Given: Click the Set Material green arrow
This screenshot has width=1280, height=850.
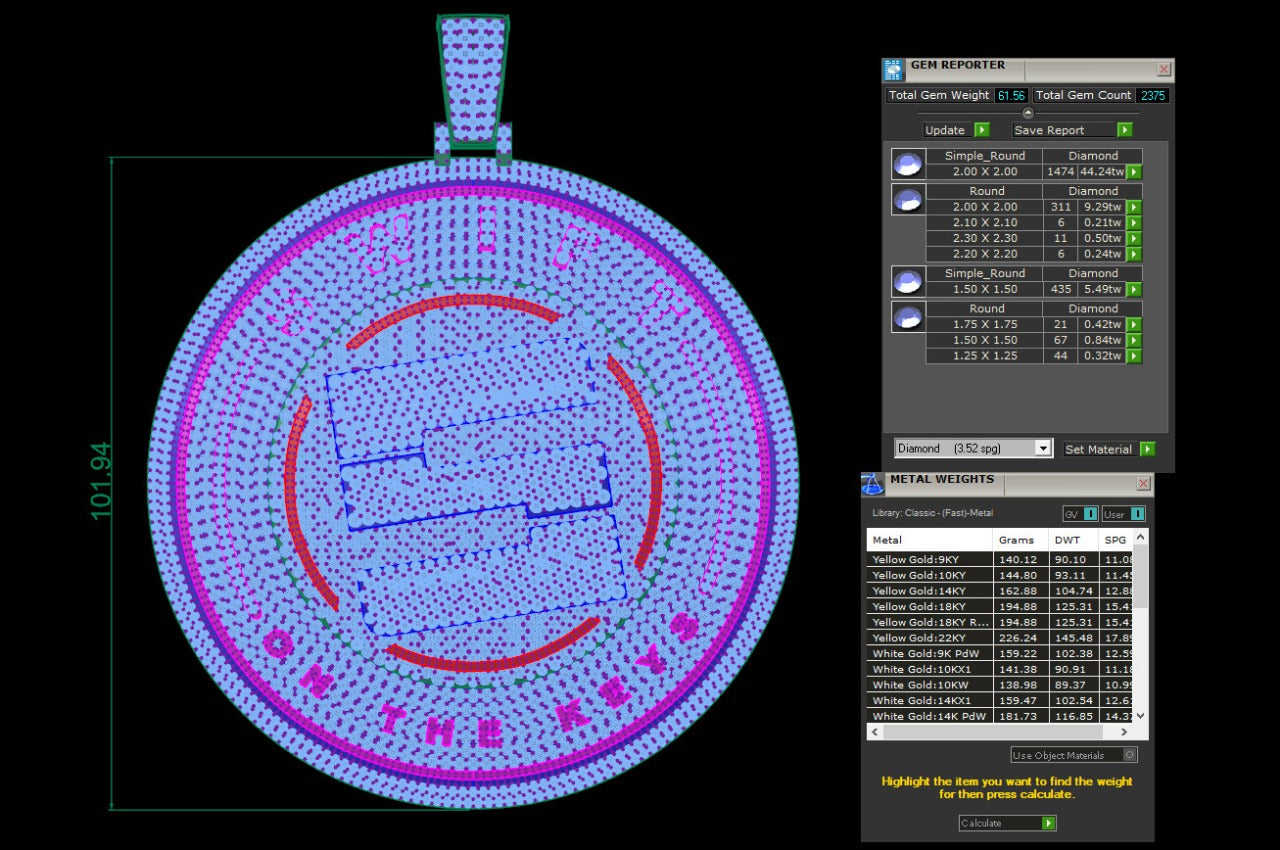Looking at the screenshot, I should coord(1147,449).
